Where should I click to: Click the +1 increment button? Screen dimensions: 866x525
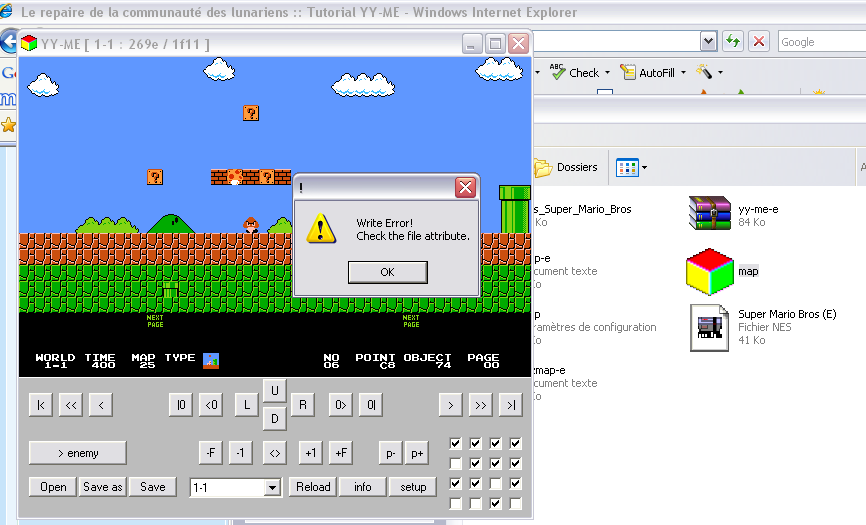click(x=310, y=453)
